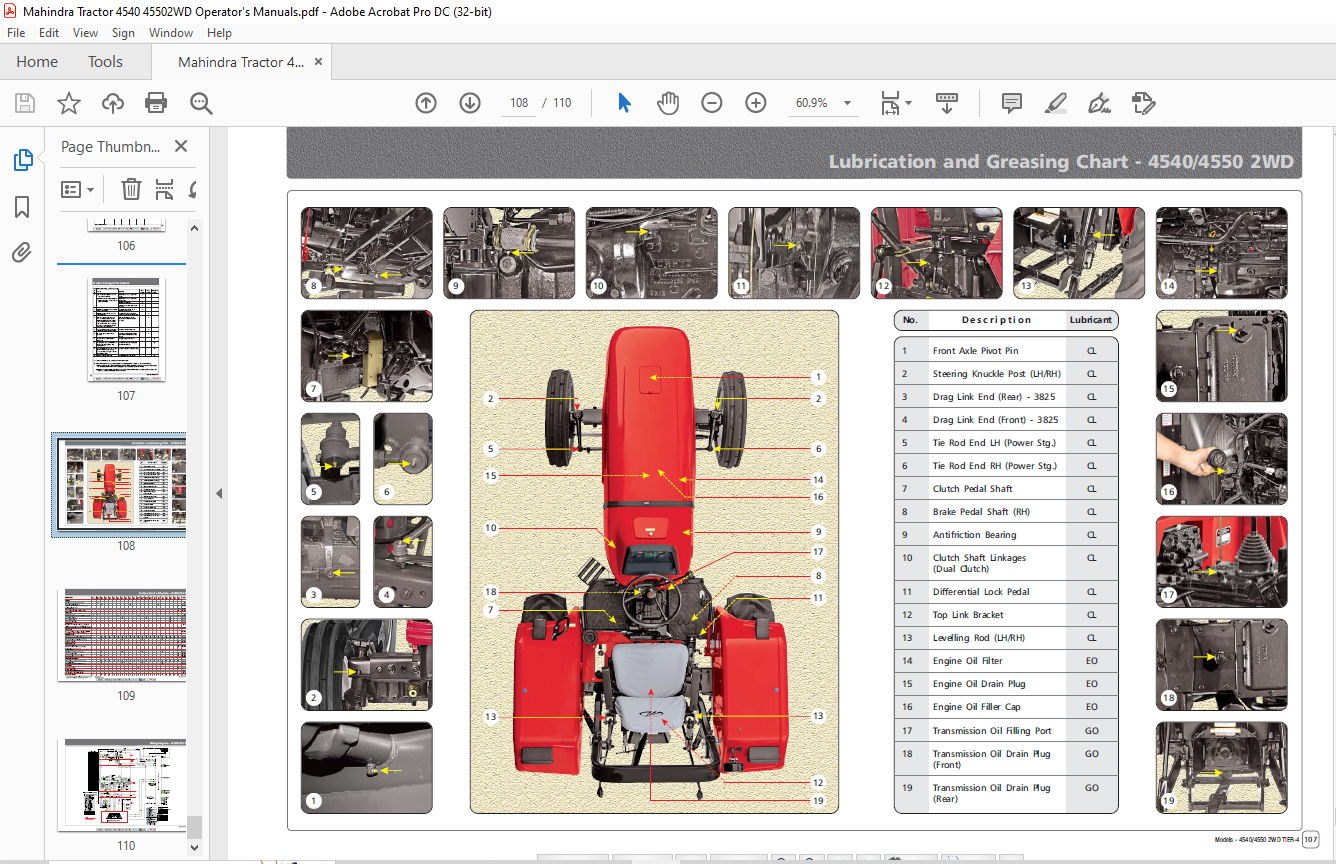Collapse the navigation pane arrow

coord(219,493)
